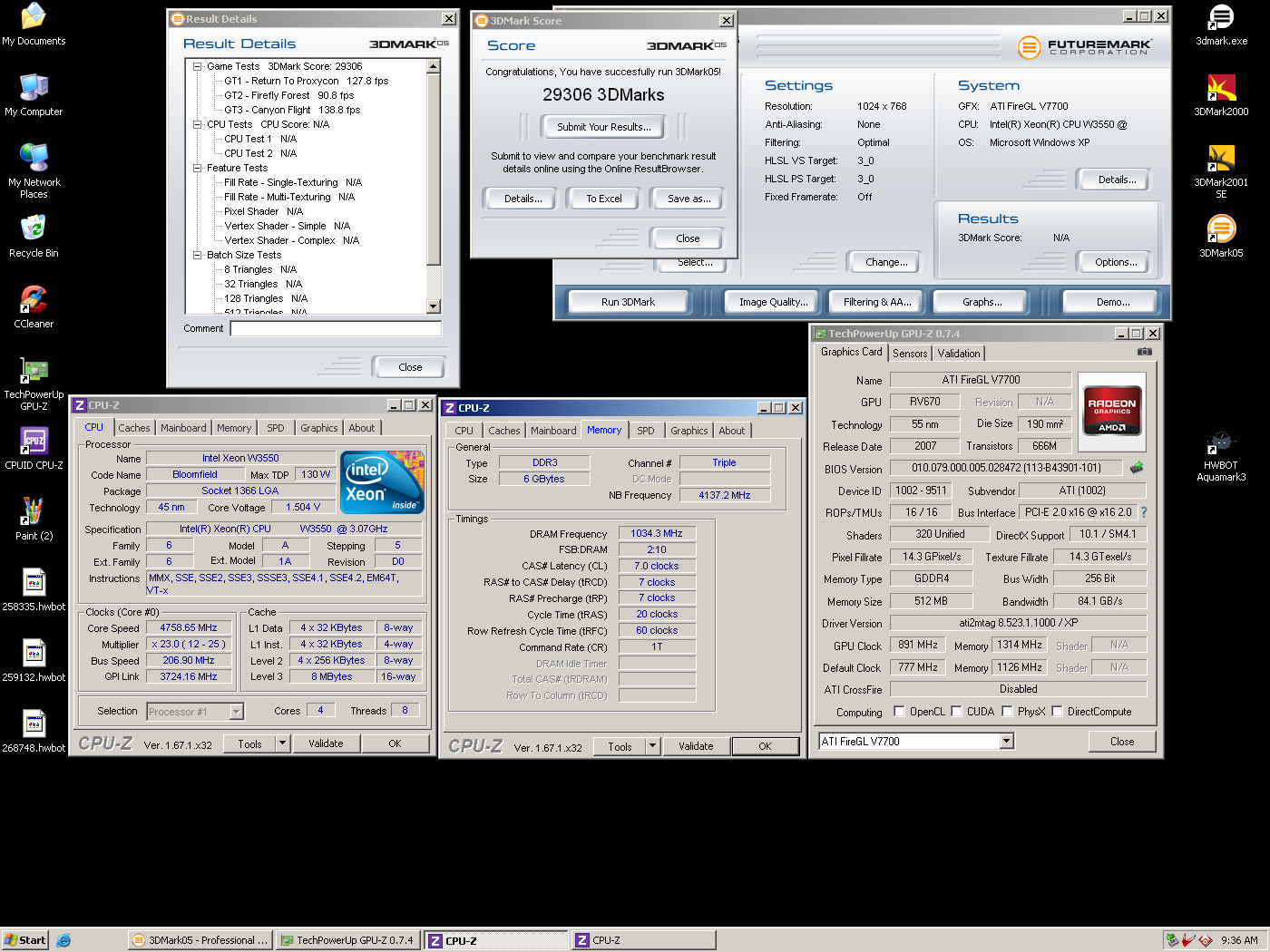Switch to TechPowerUp GPU-Z taskbar item
Screen dimensions: 1270x952
(347, 940)
